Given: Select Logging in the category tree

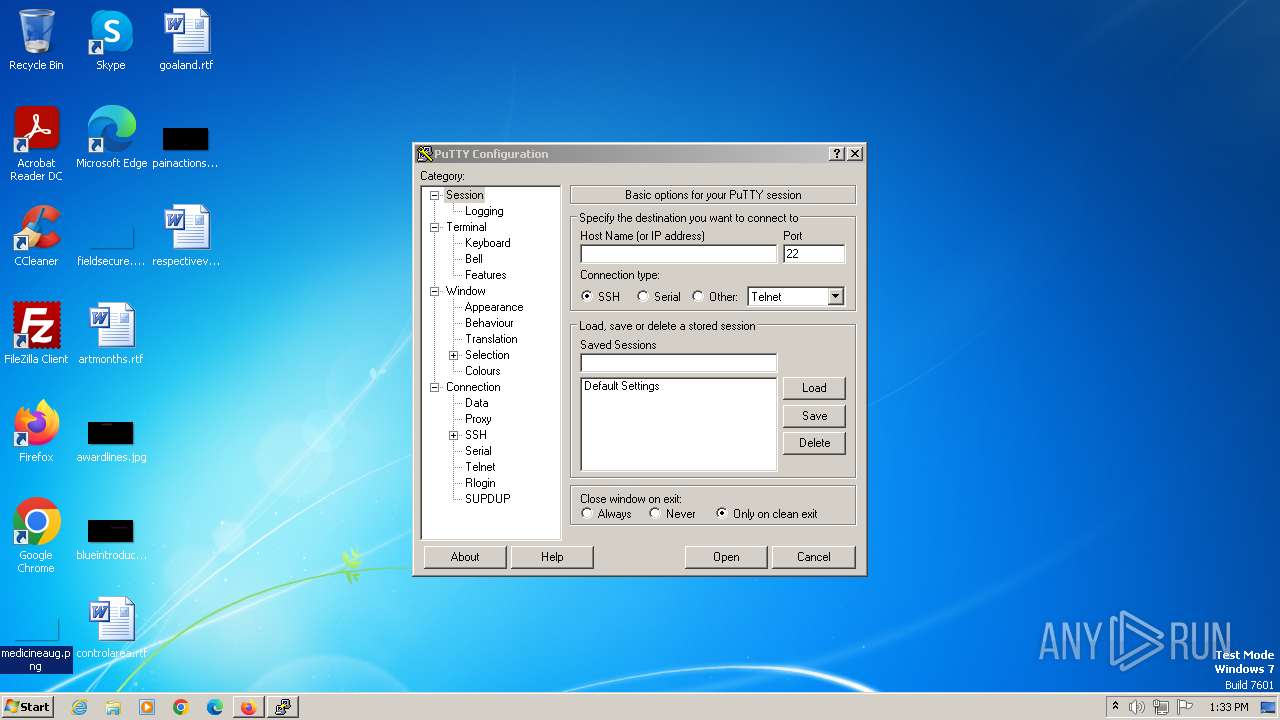Looking at the screenshot, I should 484,211.
